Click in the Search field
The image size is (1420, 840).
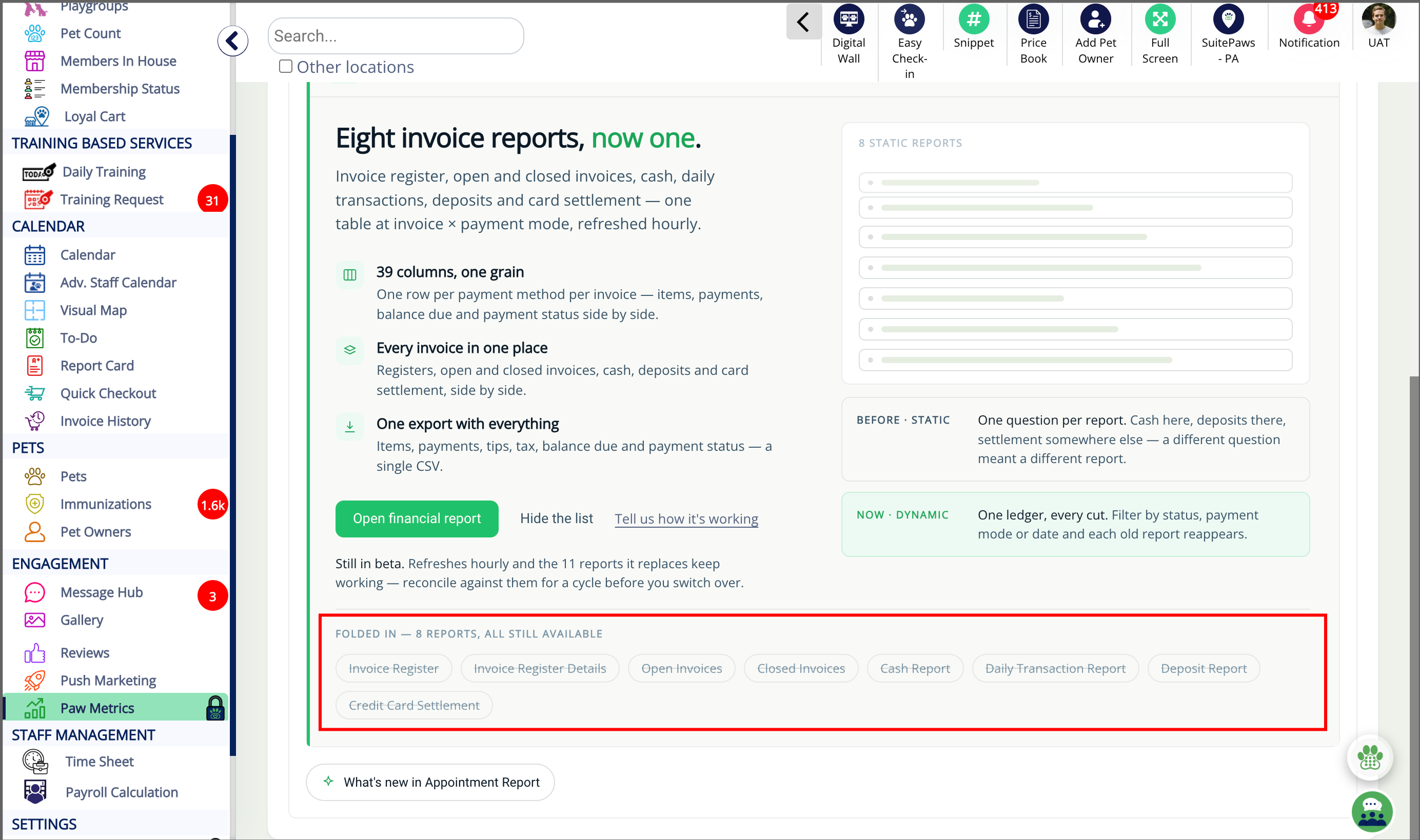click(x=395, y=36)
